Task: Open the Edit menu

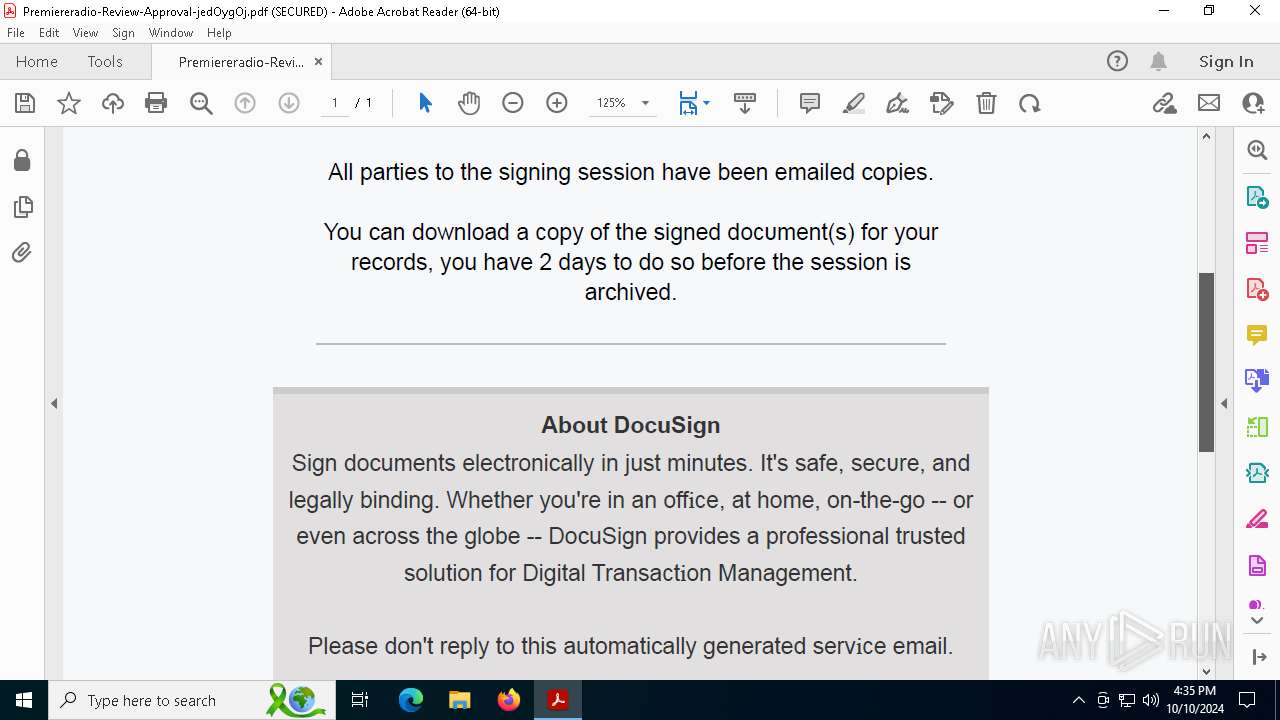Action: (49, 33)
